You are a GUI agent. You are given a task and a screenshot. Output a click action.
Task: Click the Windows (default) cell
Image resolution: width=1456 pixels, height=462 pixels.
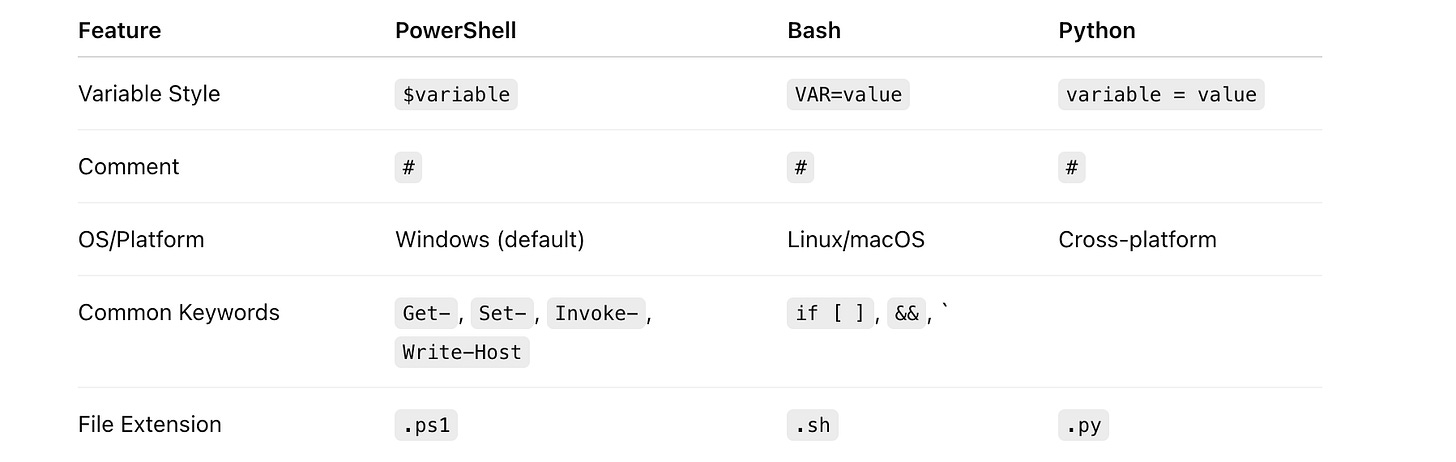pyautogui.click(x=490, y=240)
